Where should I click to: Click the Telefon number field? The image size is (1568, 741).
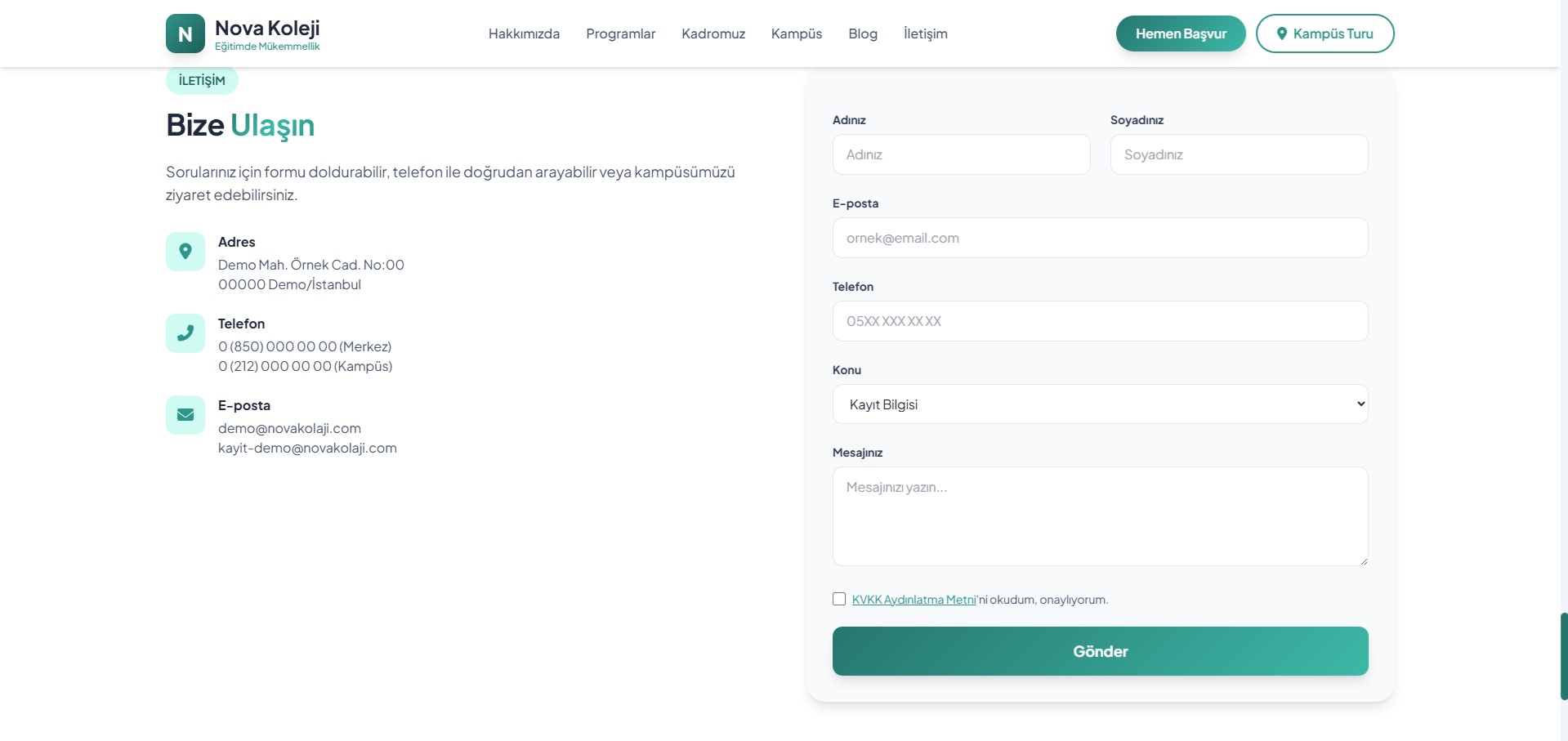pos(1100,321)
